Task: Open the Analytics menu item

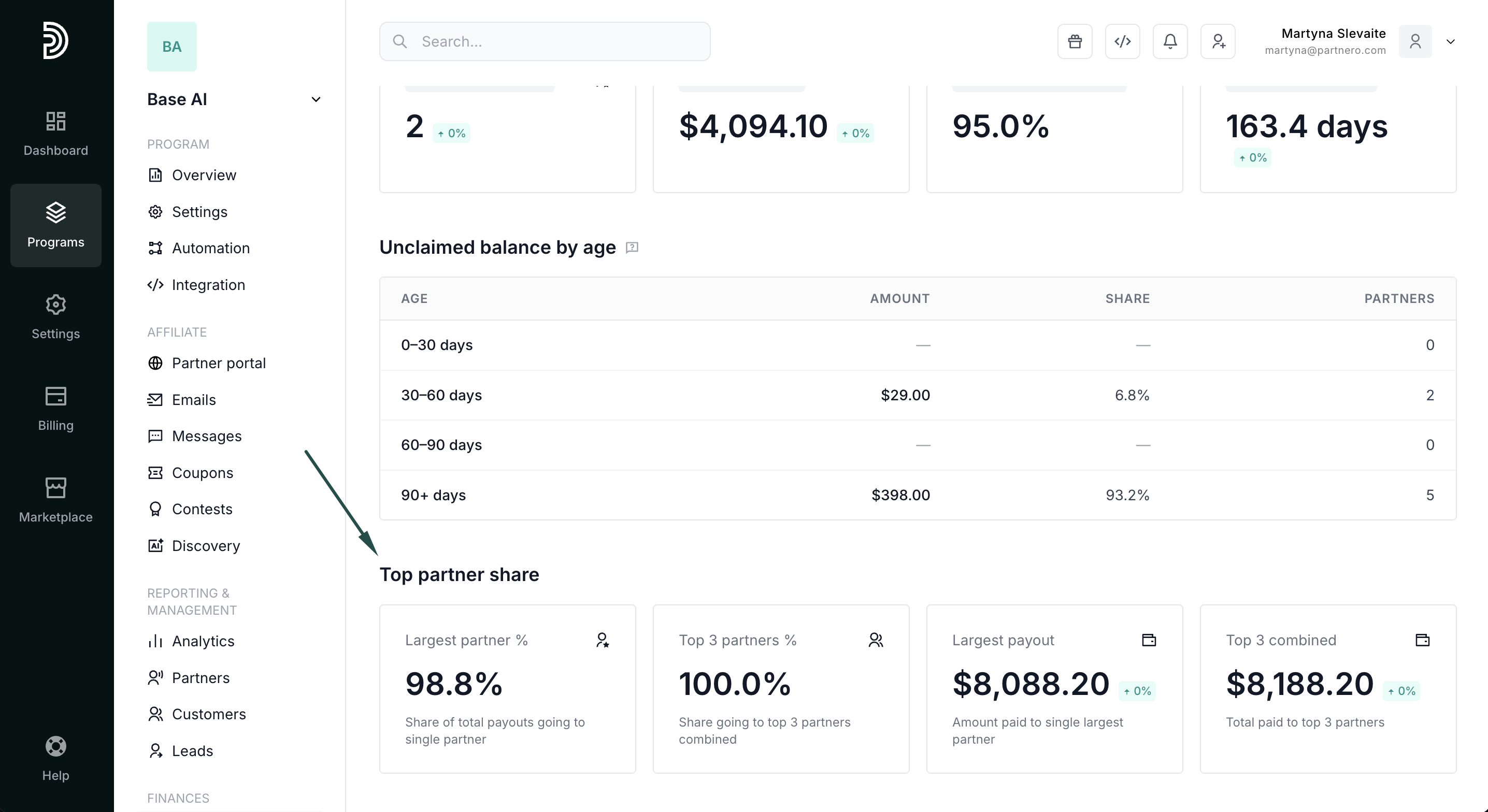Action: (x=203, y=641)
